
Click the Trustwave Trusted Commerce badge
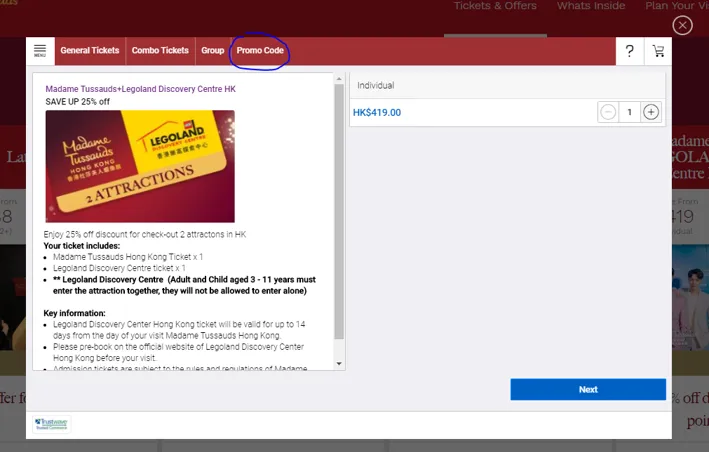[51, 424]
